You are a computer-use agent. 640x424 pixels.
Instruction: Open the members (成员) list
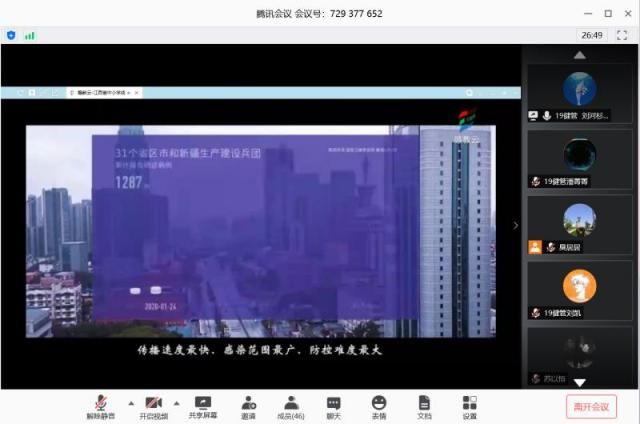pos(291,406)
